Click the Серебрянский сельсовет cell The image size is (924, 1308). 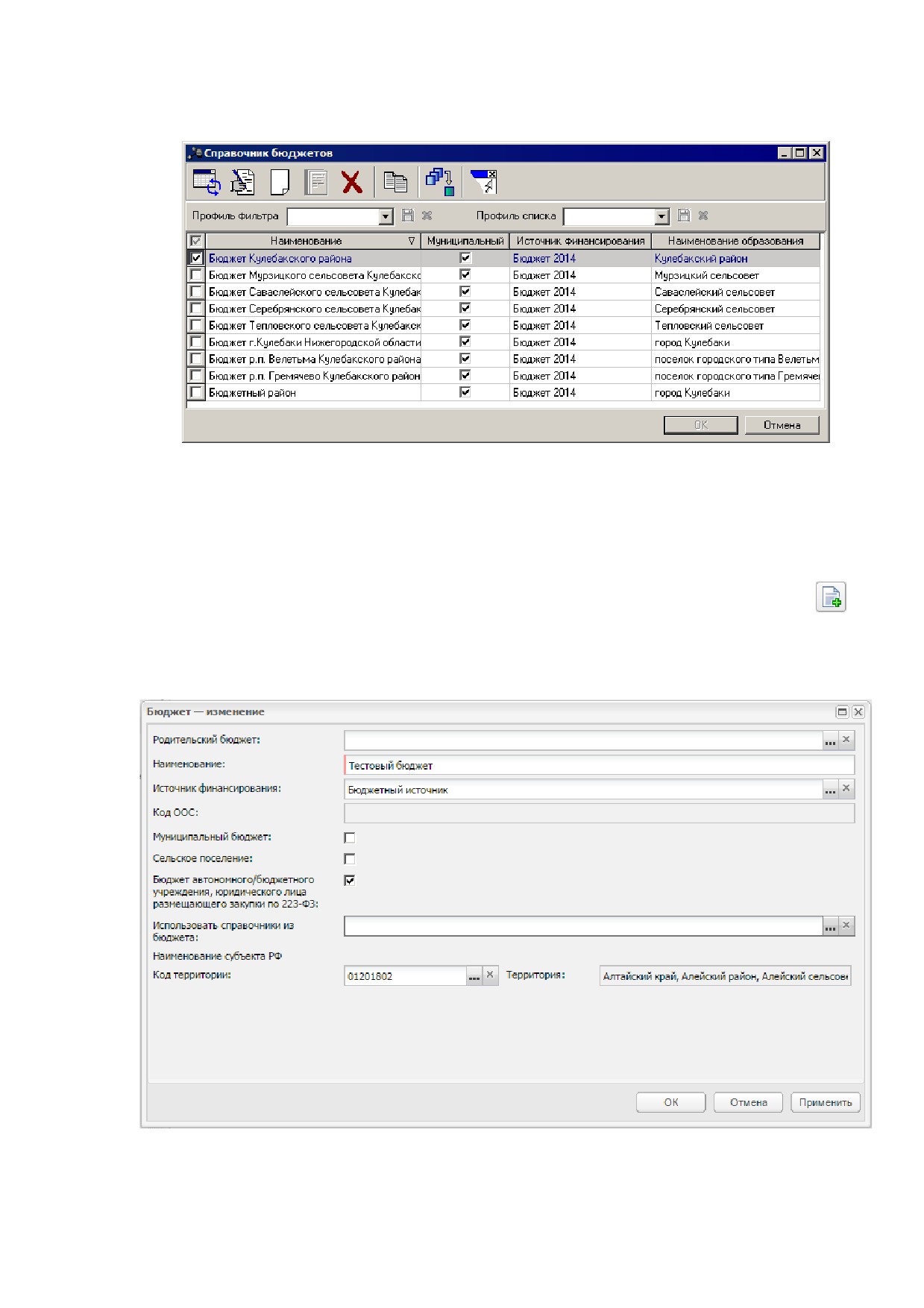pos(735,309)
